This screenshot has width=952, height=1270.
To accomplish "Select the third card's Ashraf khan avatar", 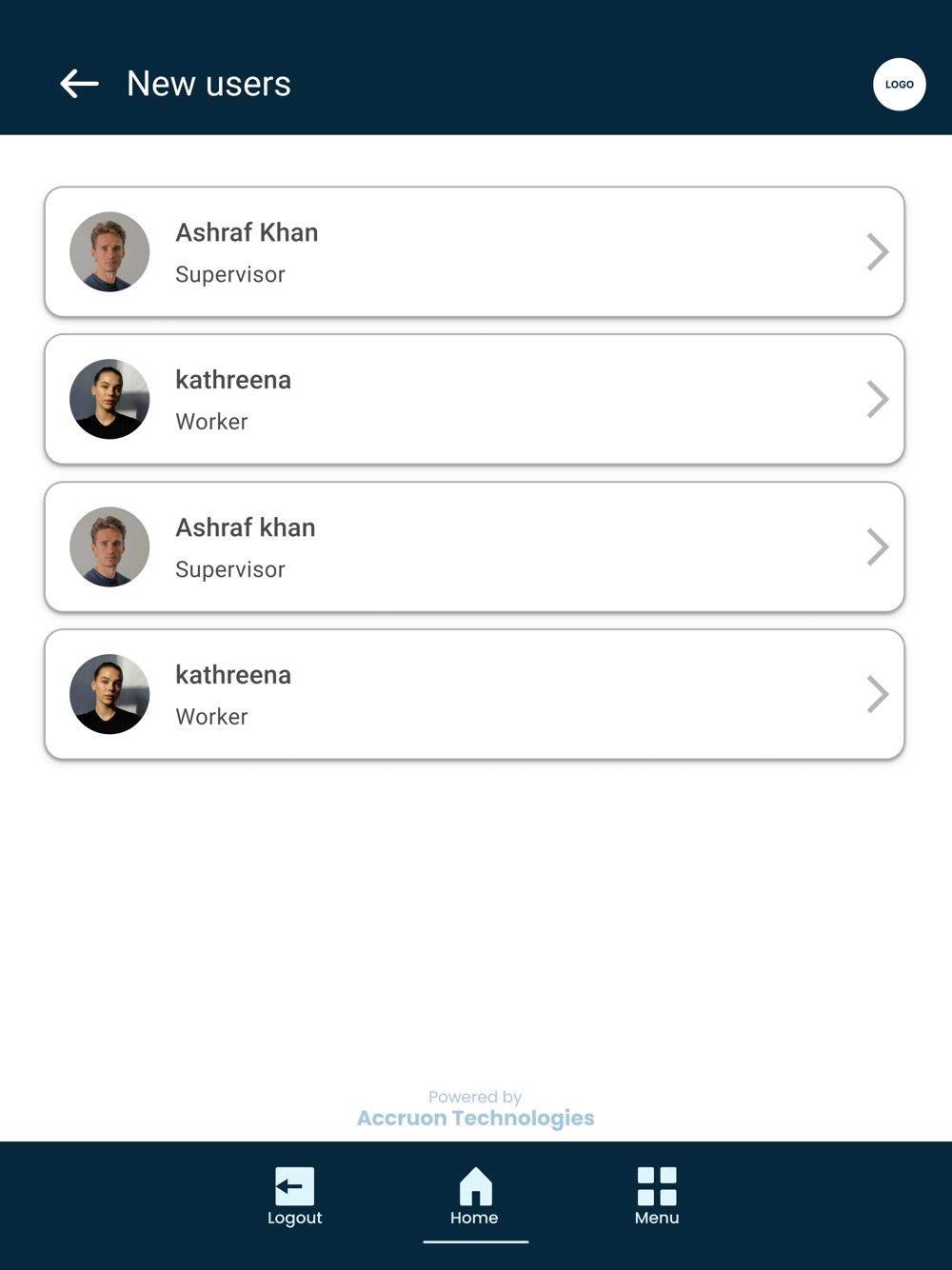I will (109, 546).
